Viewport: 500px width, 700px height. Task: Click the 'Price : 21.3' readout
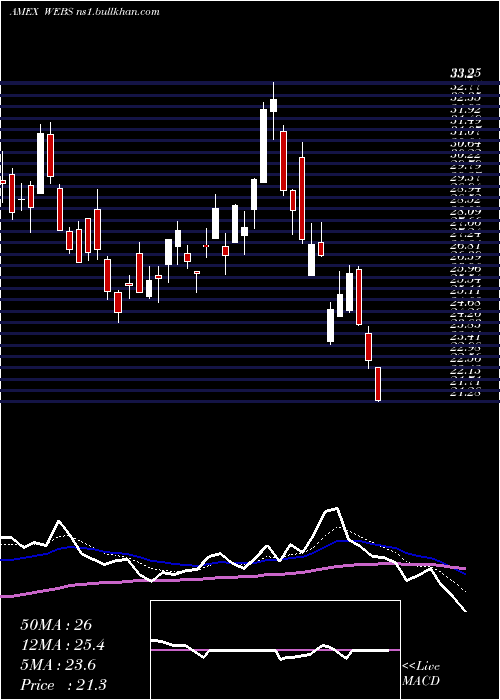point(63,685)
